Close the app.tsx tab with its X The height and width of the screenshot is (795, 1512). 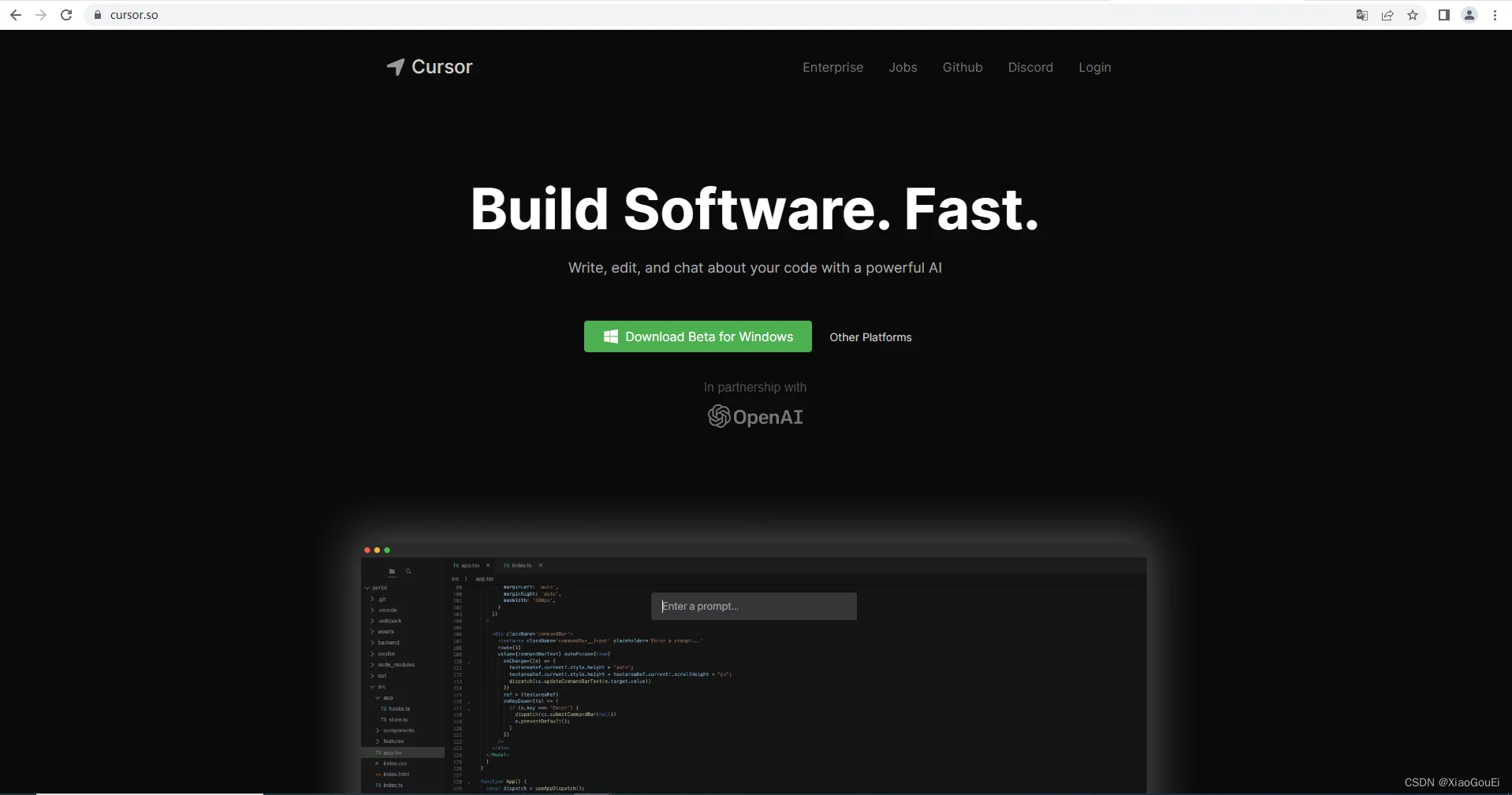(488, 566)
